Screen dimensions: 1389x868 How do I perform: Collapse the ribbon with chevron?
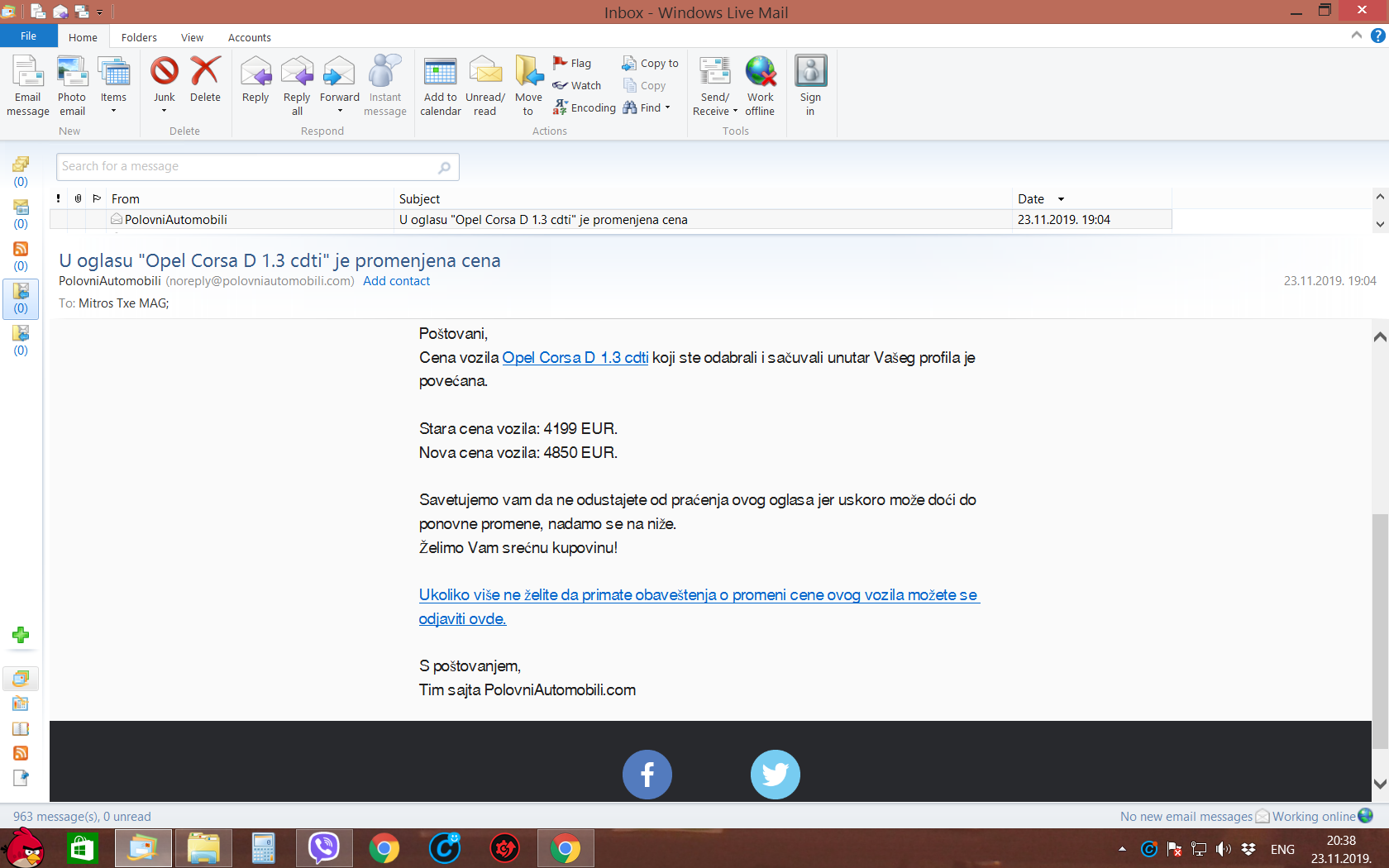(x=1357, y=35)
